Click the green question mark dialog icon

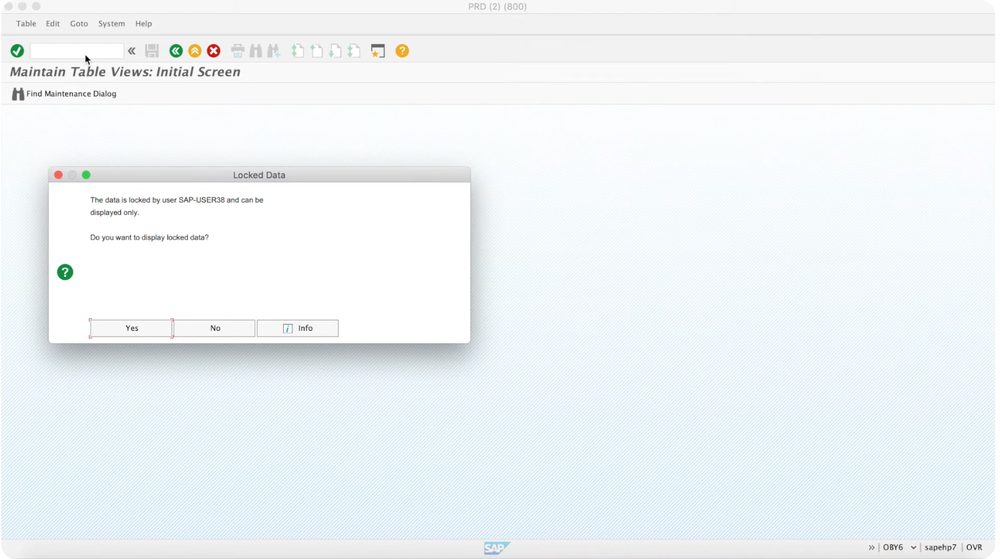pyautogui.click(x=65, y=272)
